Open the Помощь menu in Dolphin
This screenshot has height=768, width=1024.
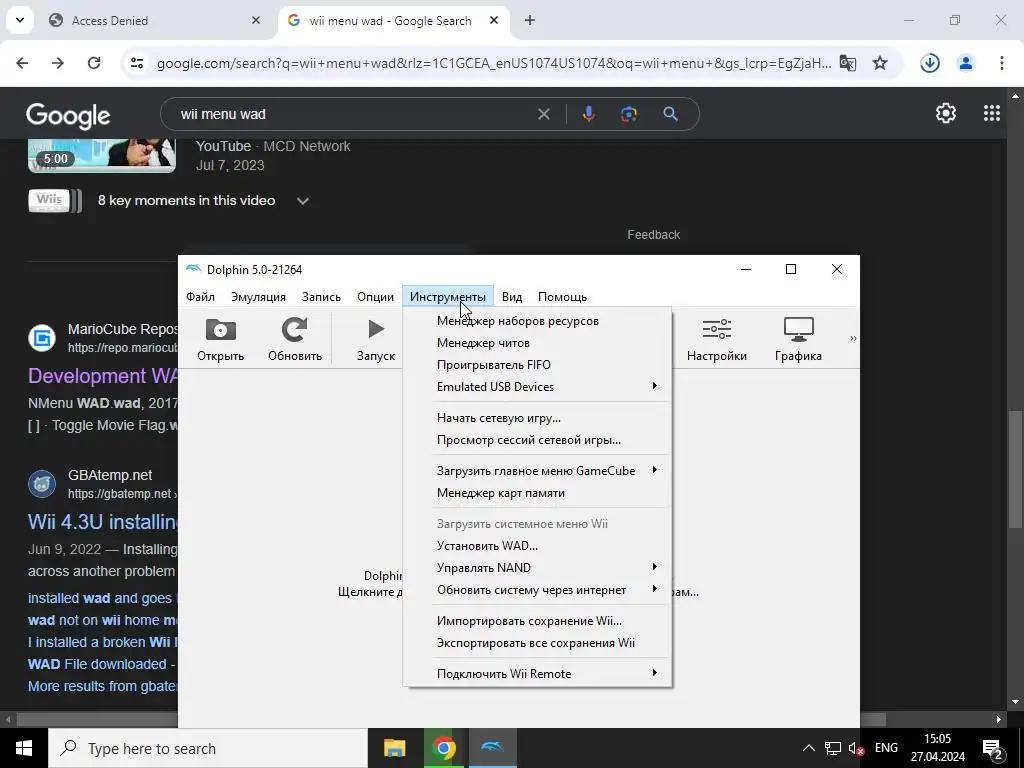coord(562,296)
